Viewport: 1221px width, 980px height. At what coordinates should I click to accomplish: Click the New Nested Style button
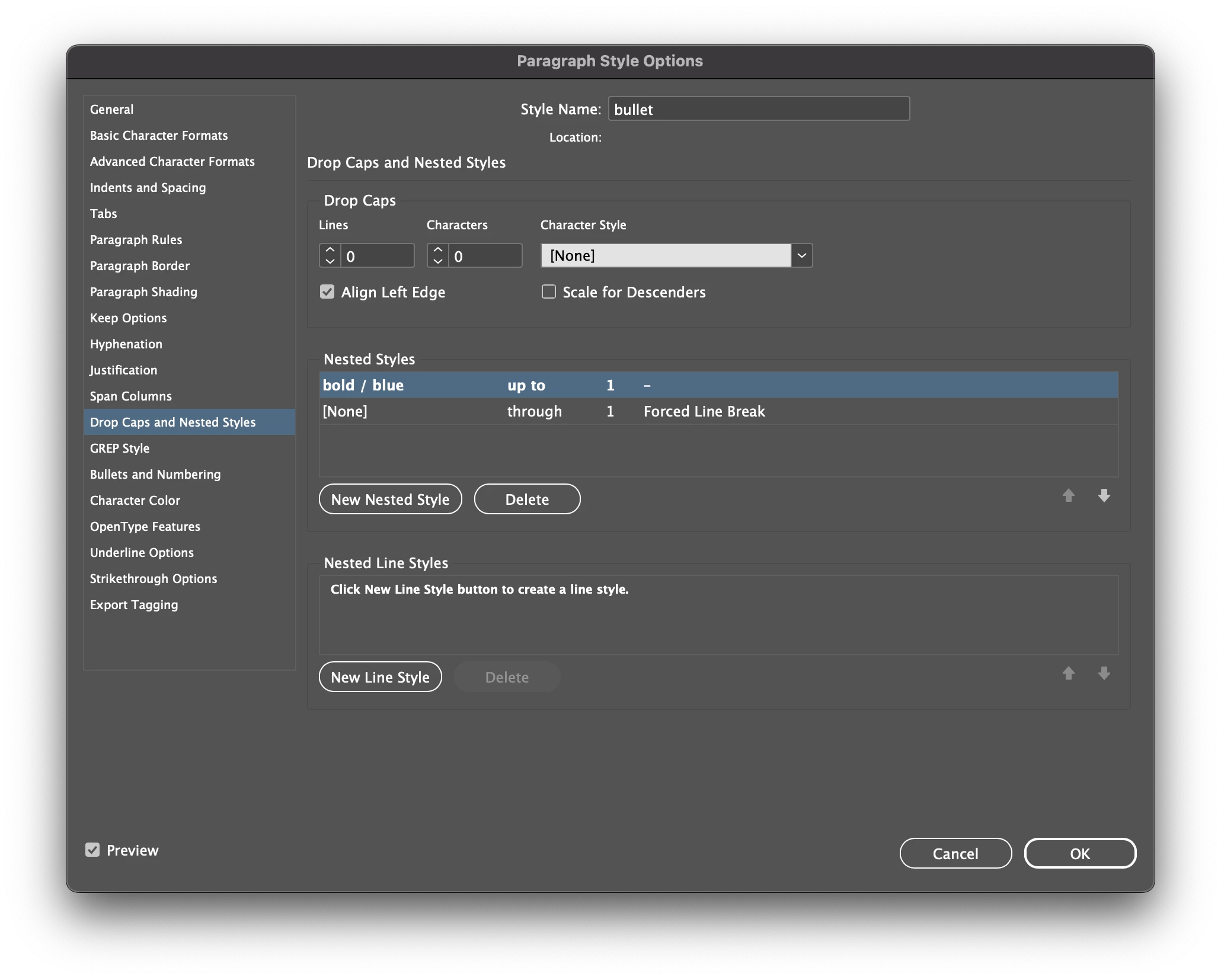click(390, 499)
